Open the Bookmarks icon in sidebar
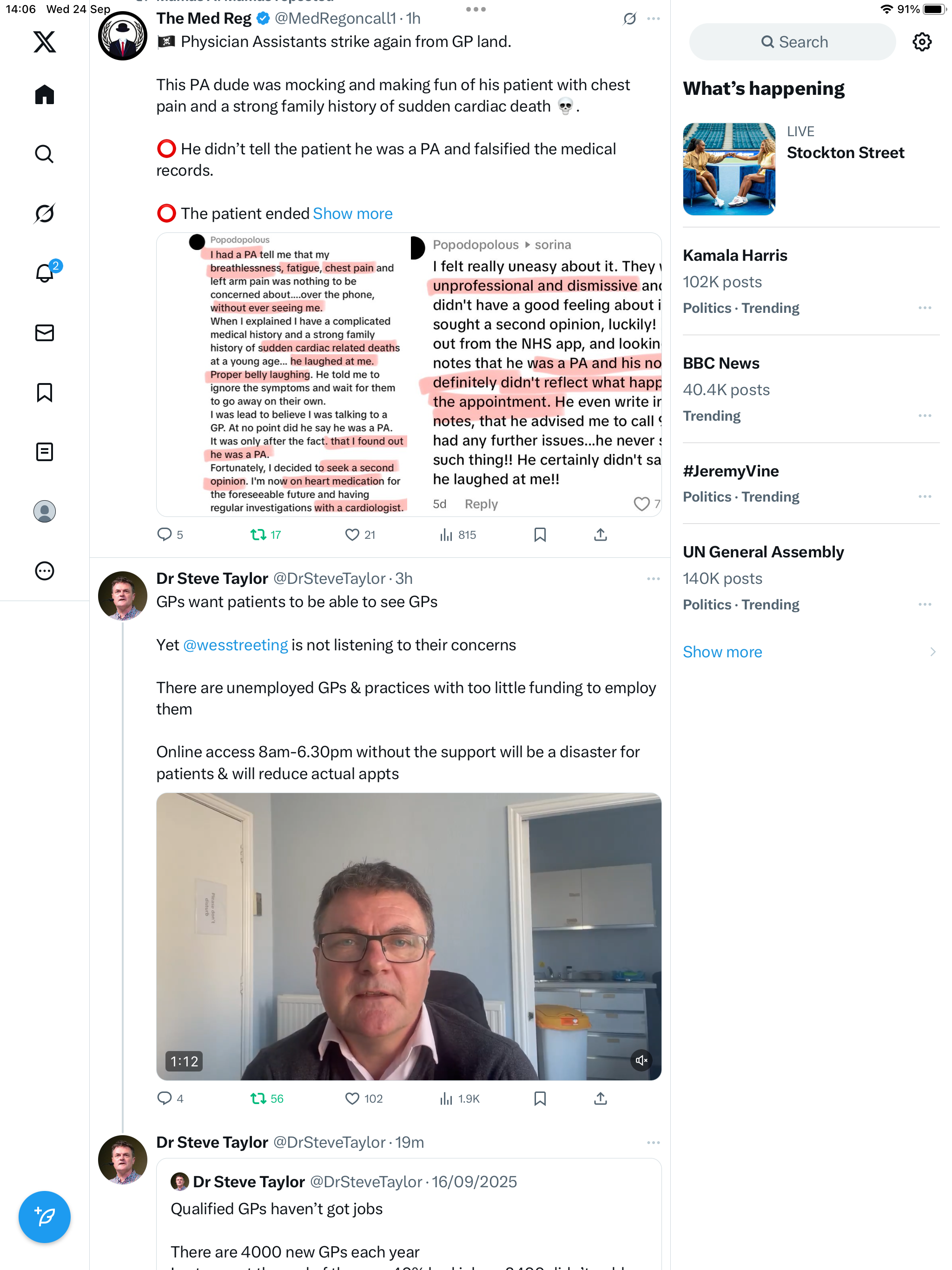 point(44,393)
